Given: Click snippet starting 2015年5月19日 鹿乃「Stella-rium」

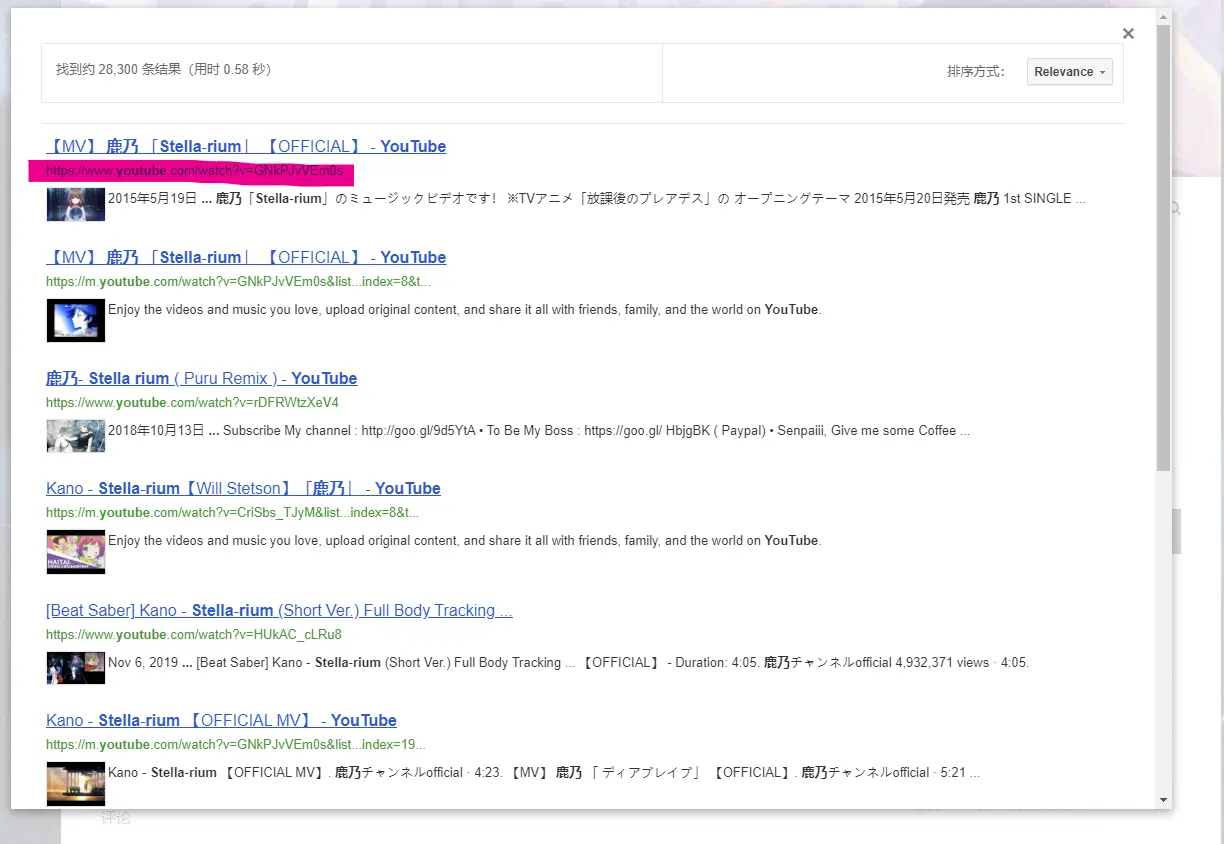Looking at the screenshot, I should pyautogui.click(x=597, y=198).
